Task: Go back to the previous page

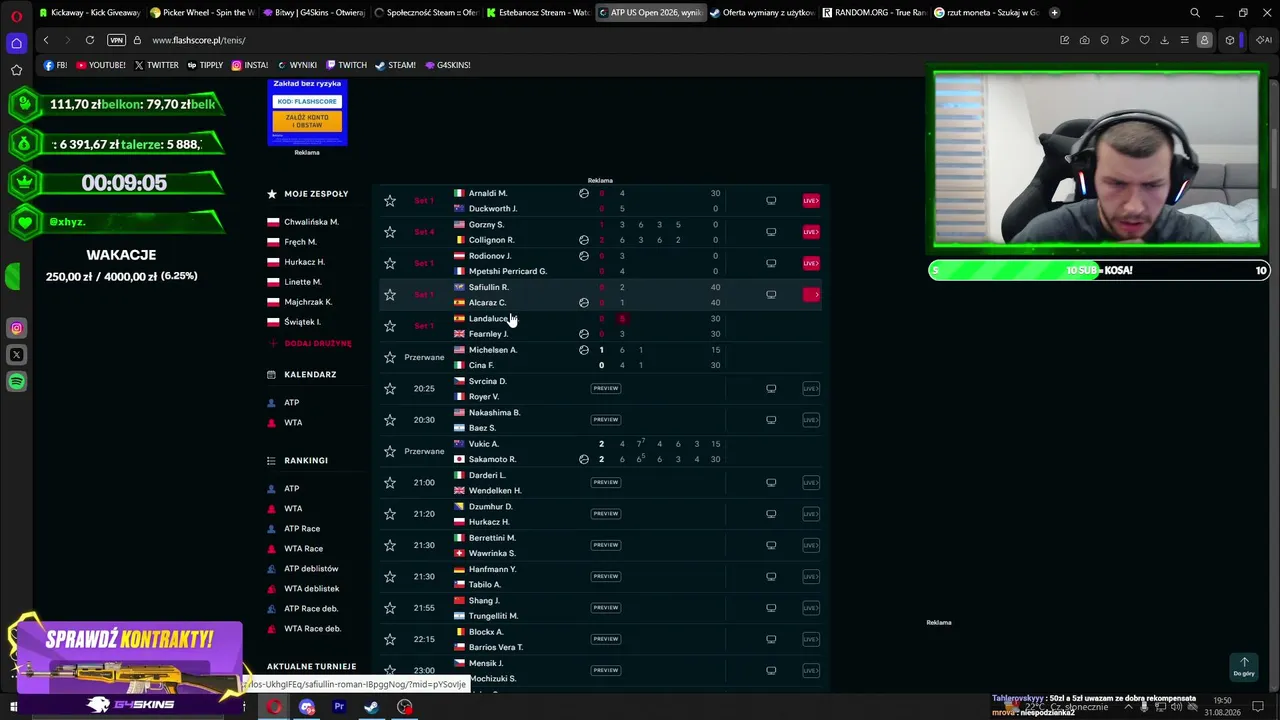Action: tap(46, 40)
